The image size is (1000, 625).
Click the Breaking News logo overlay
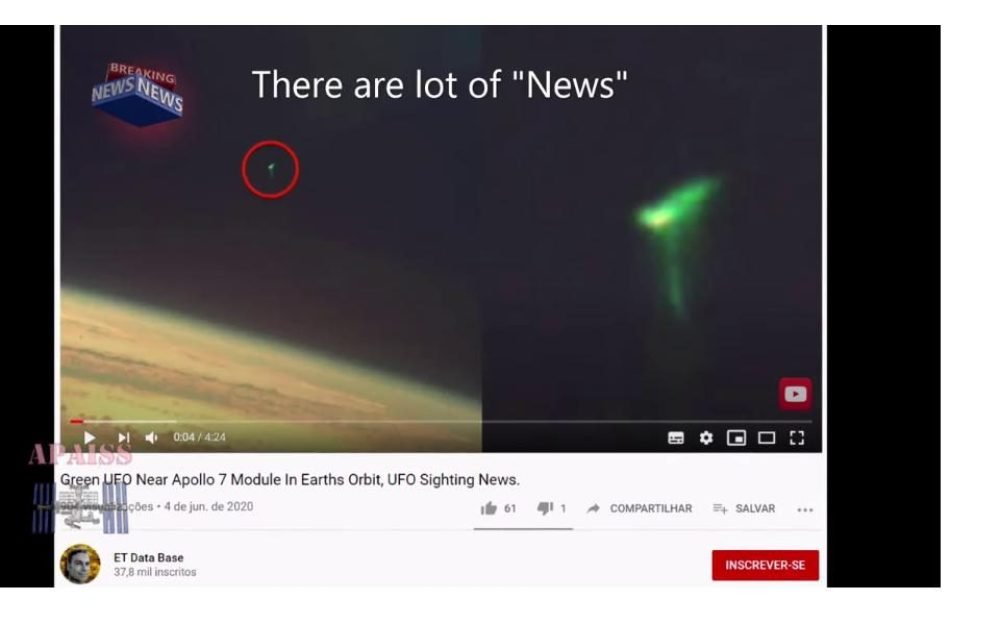[138, 94]
